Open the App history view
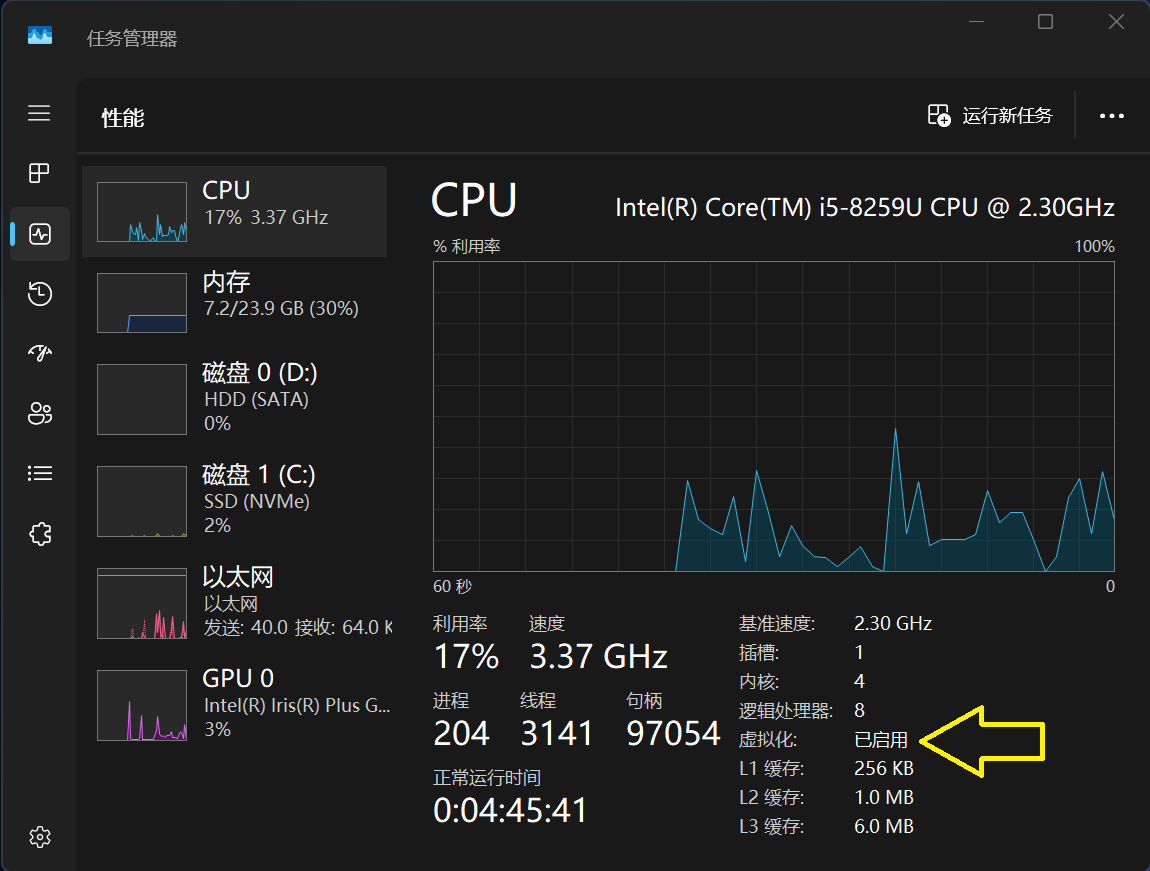The width and height of the screenshot is (1150, 871). pyautogui.click(x=39, y=293)
